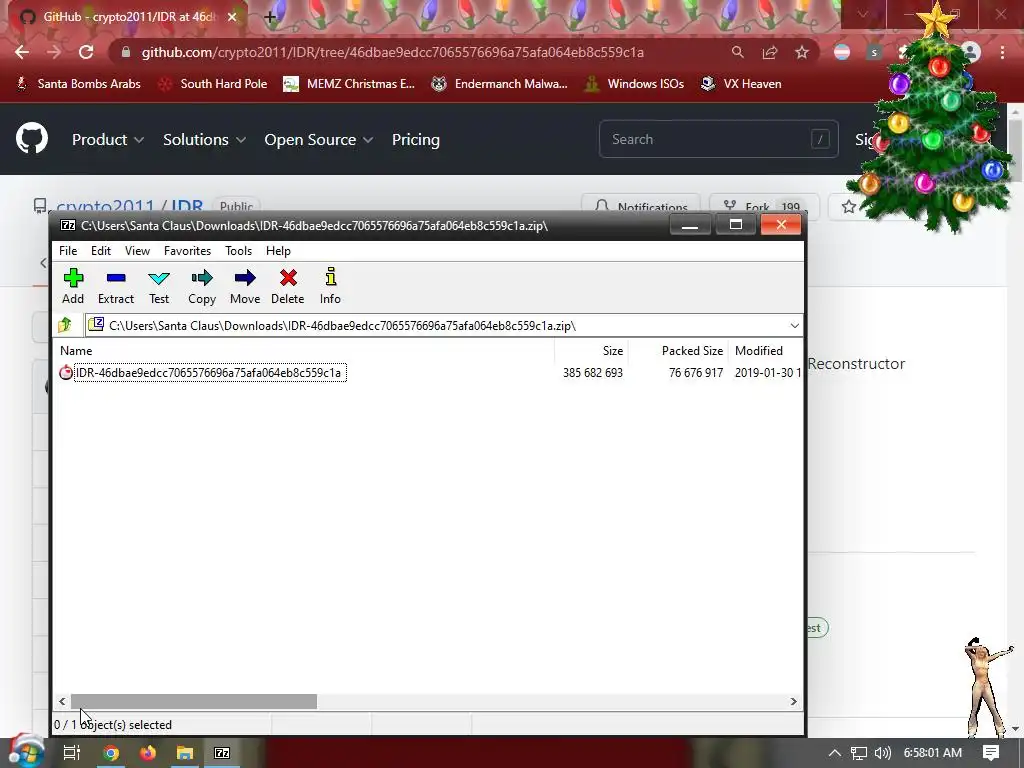Click the GitHub octocat logo
1024x768 pixels.
coord(32,138)
